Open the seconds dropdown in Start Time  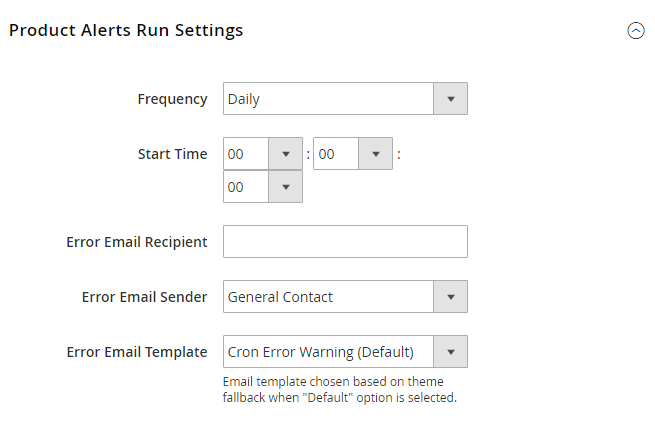(263, 187)
